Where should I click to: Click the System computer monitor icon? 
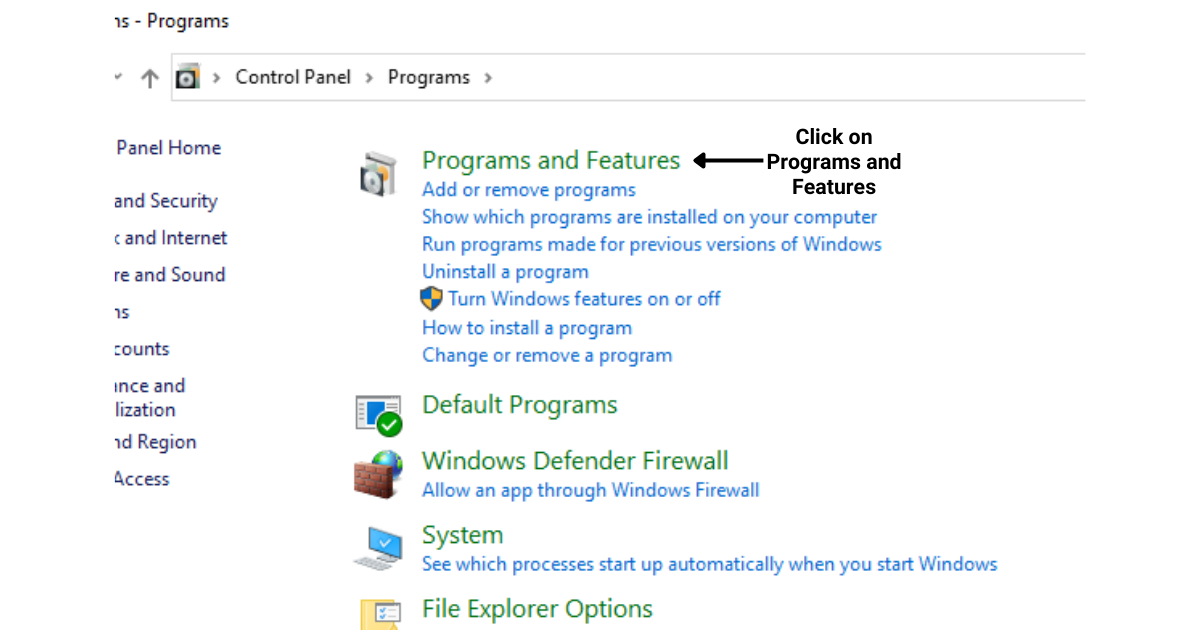[x=378, y=548]
